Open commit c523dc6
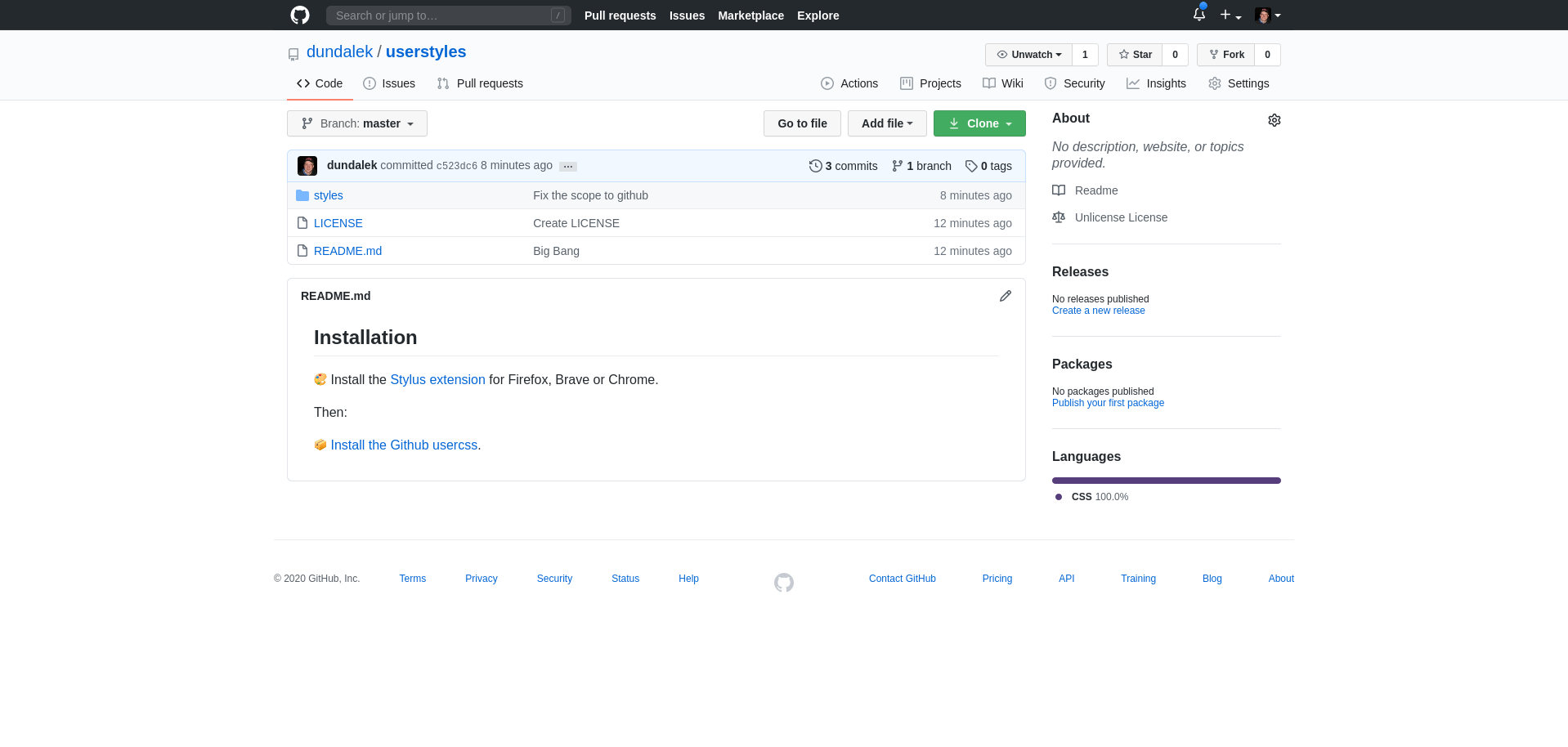The height and width of the screenshot is (747, 1568). coord(456,166)
